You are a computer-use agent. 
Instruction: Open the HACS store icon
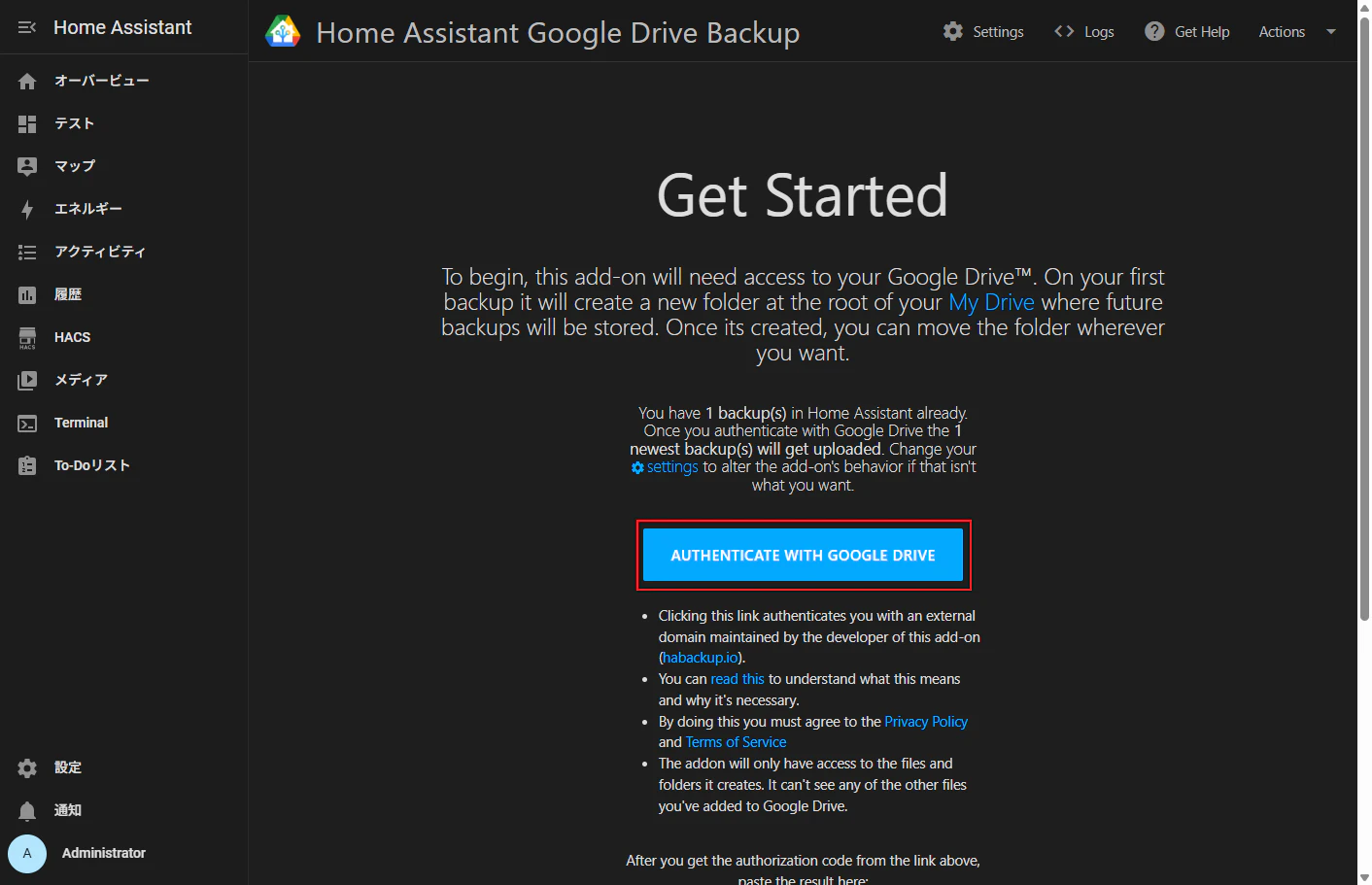point(27,337)
